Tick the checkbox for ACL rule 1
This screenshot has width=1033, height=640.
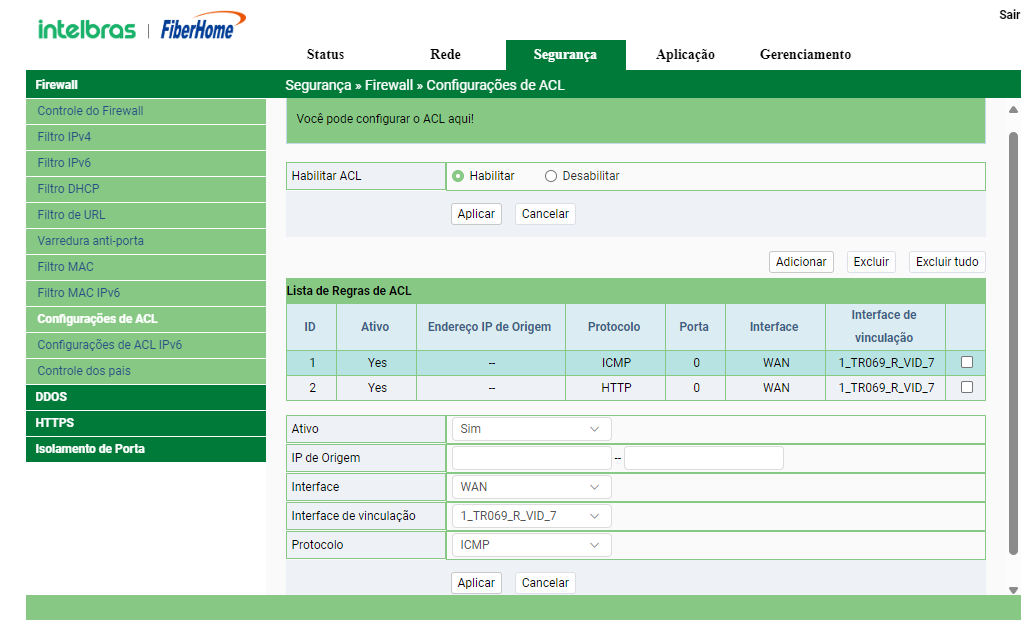[966, 362]
